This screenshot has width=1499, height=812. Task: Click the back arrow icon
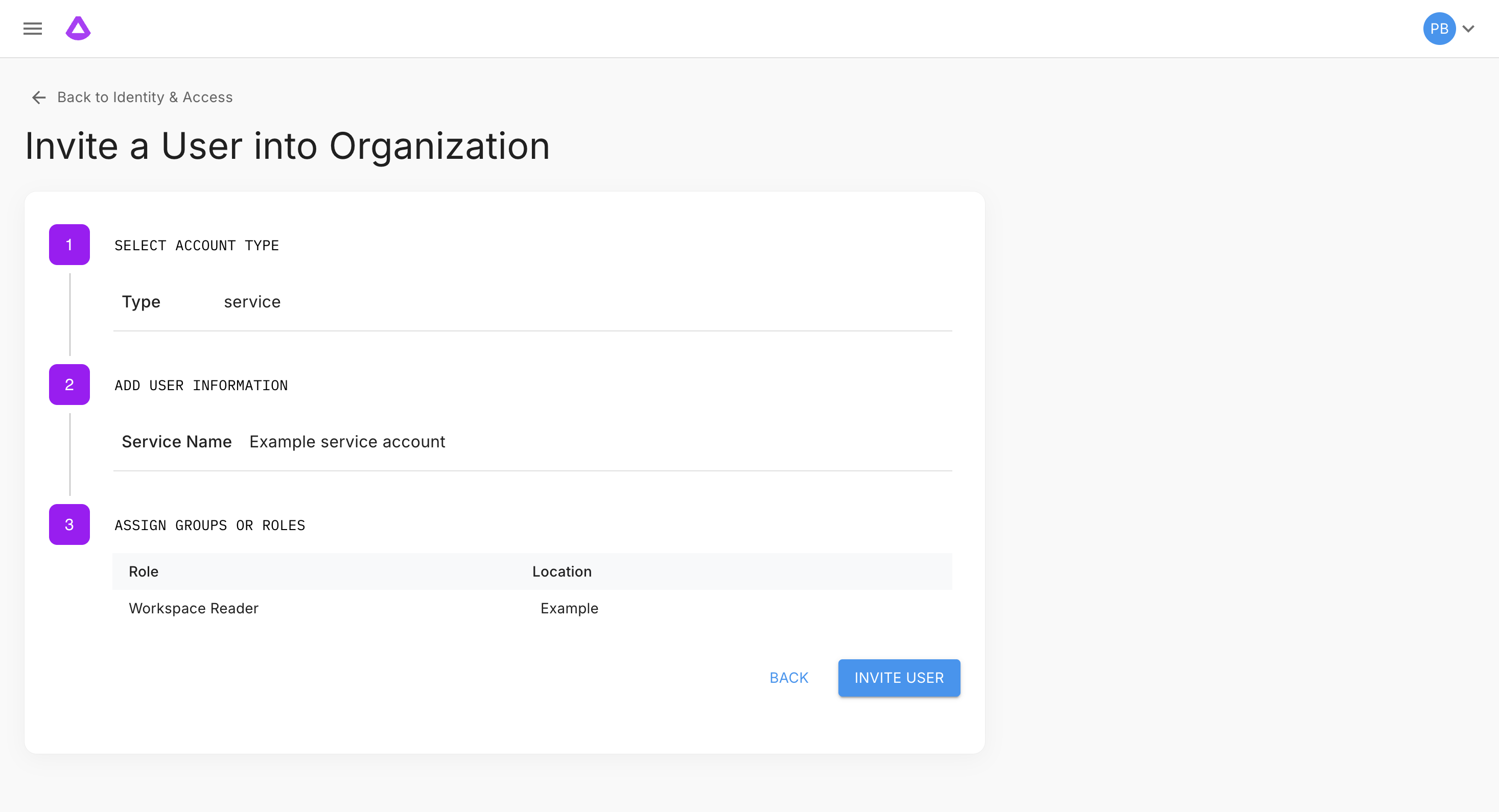38,97
